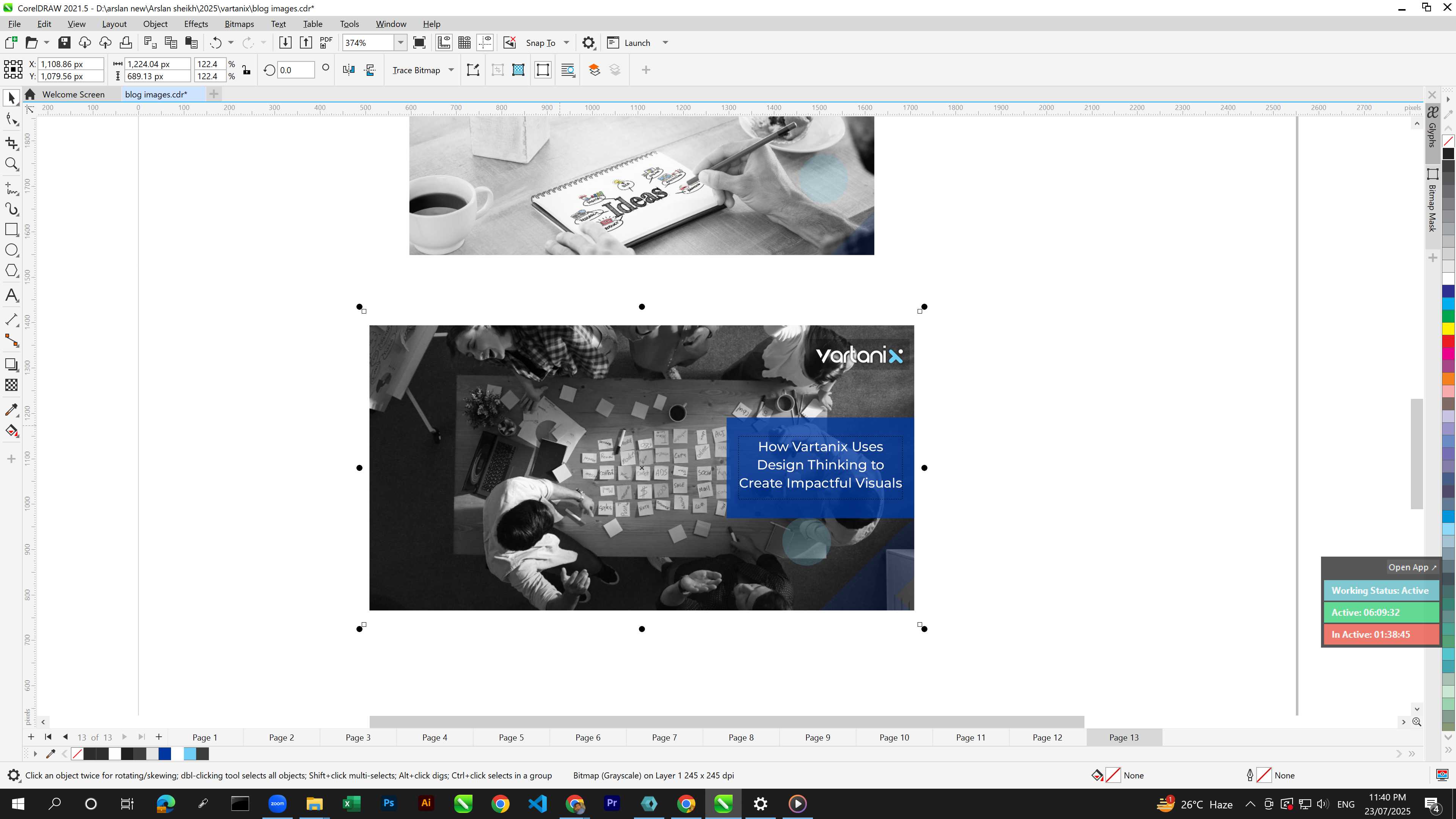Open the zoom level dropdown
1456x819 pixels.
pyautogui.click(x=400, y=42)
